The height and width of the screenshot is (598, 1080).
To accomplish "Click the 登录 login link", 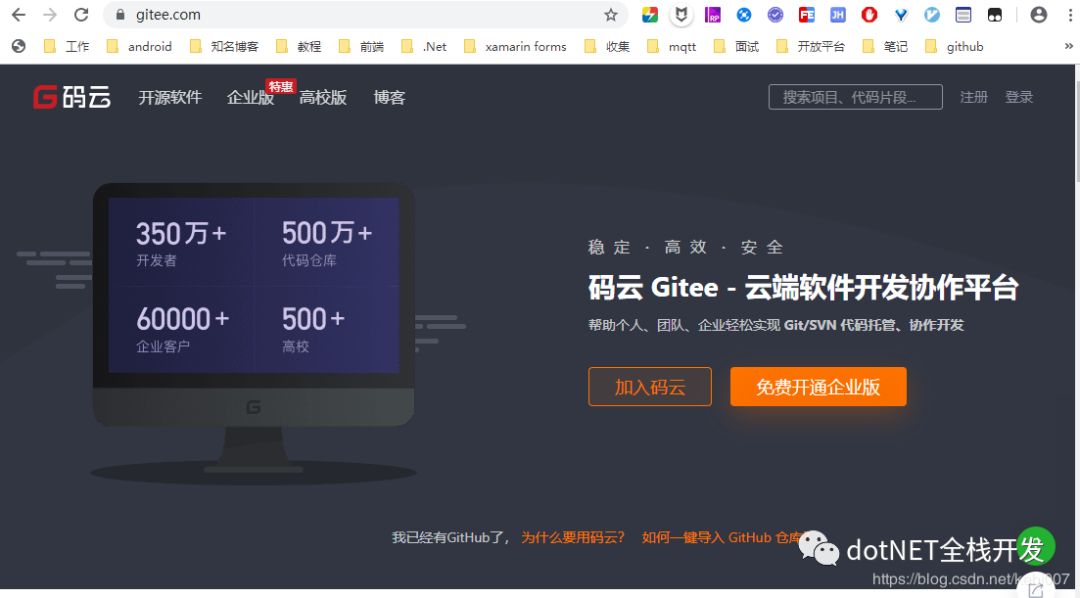I will (x=1019, y=97).
